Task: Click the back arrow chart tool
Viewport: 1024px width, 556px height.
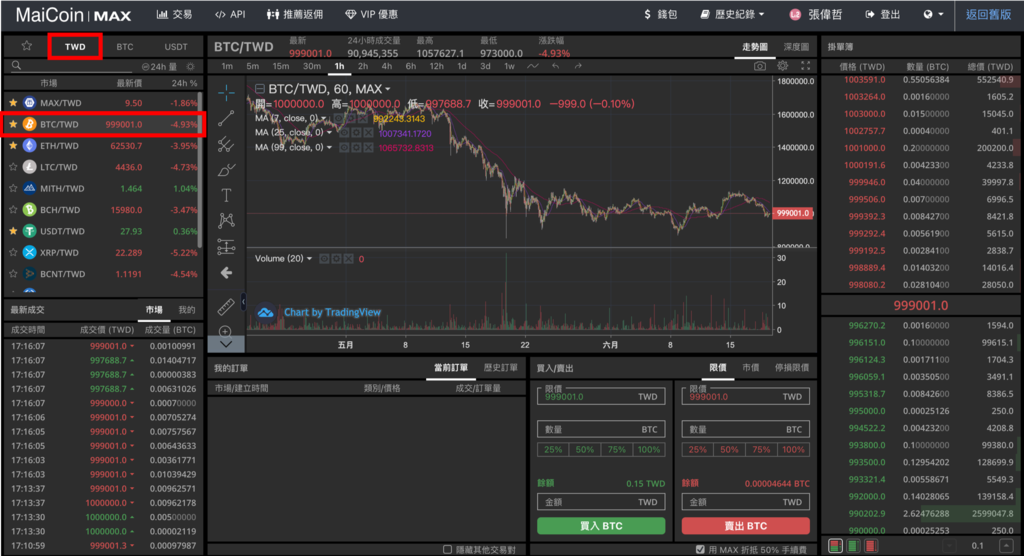Action: pyautogui.click(x=226, y=272)
